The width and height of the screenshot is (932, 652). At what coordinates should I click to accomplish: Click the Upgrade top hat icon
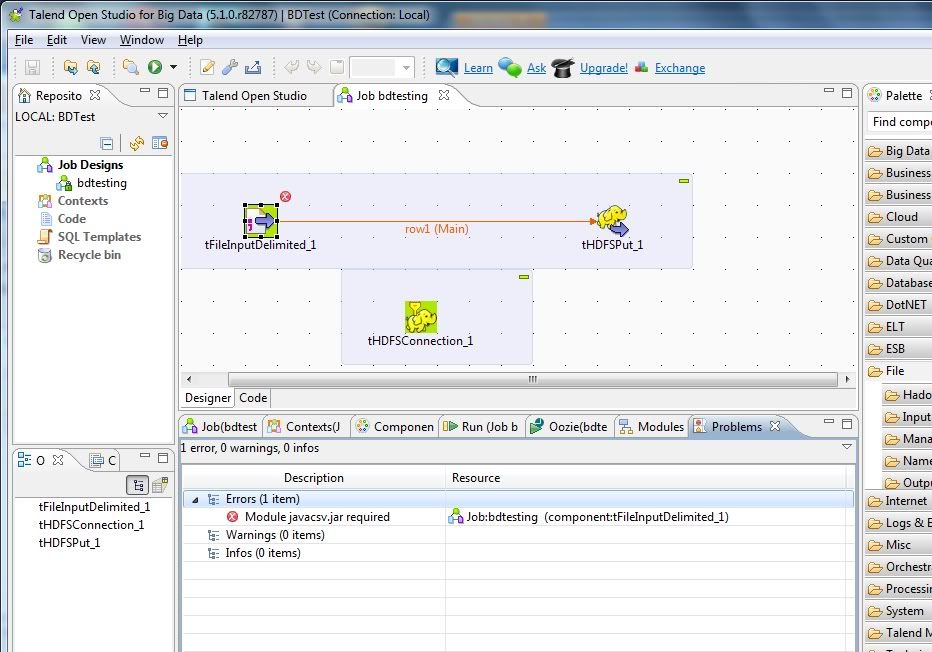[x=562, y=68]
